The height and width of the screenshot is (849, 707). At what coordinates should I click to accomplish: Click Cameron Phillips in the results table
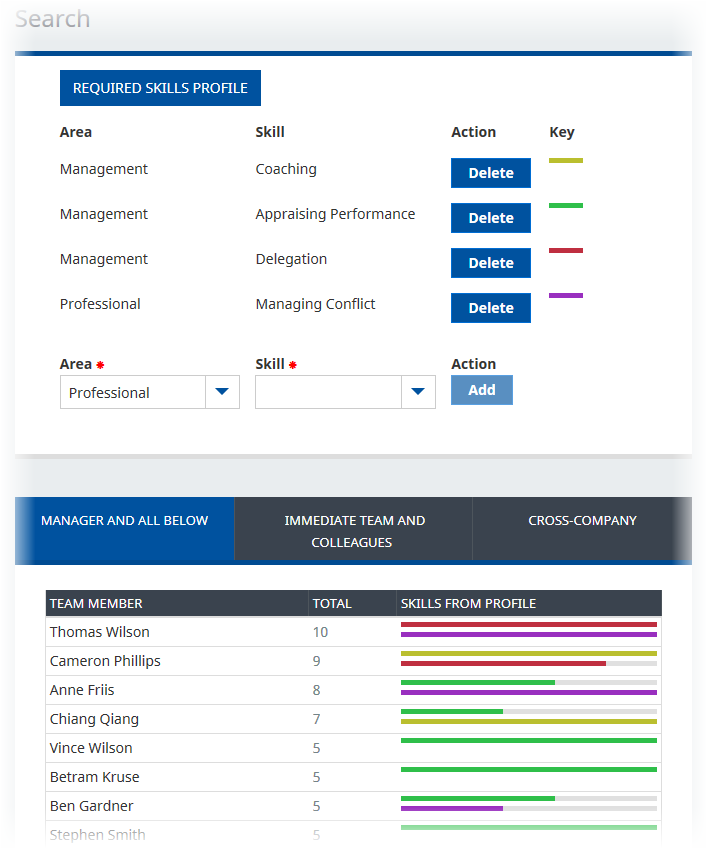pyautogui.click(x=105, y=661)
